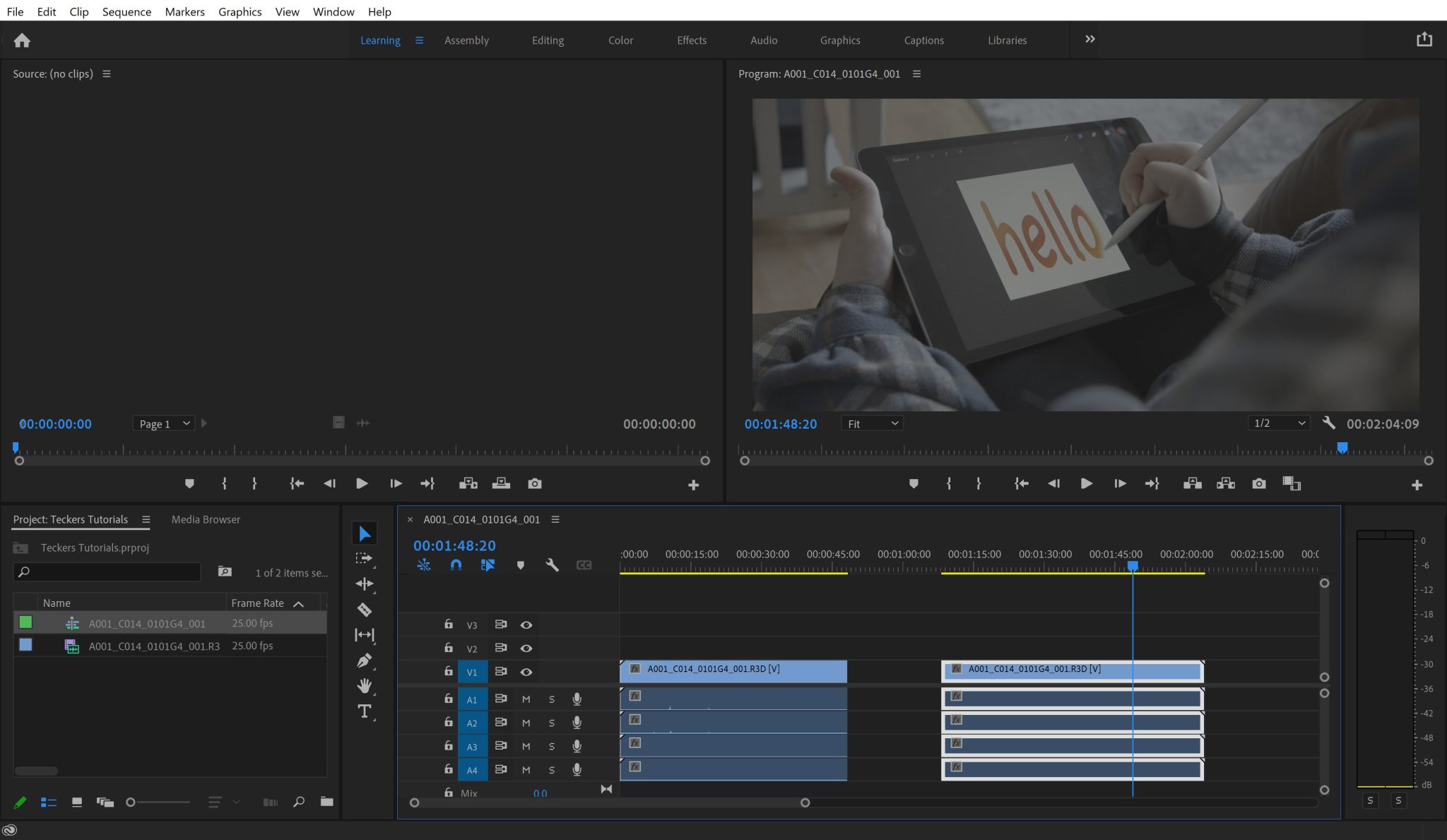Open the 1/2 playback resolution dropdown
This screenshot has width=1447, height=840.
(1277, 423)
